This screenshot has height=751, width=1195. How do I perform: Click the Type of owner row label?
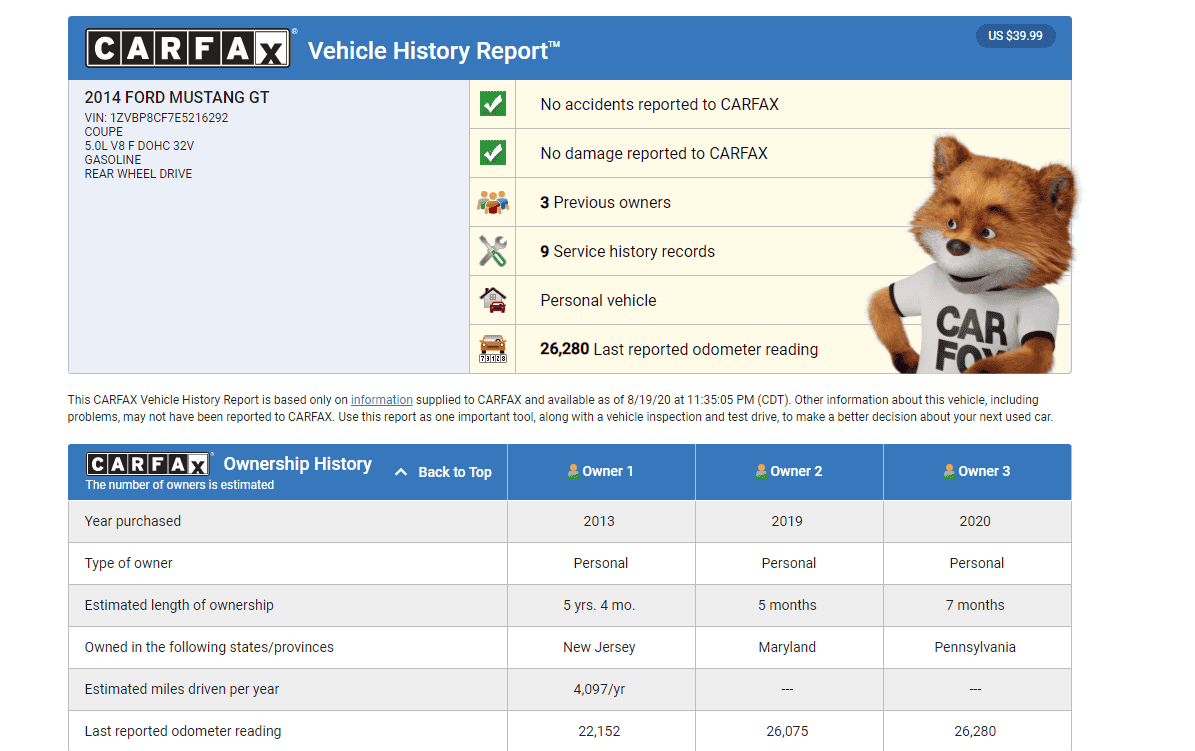(128, 563)
